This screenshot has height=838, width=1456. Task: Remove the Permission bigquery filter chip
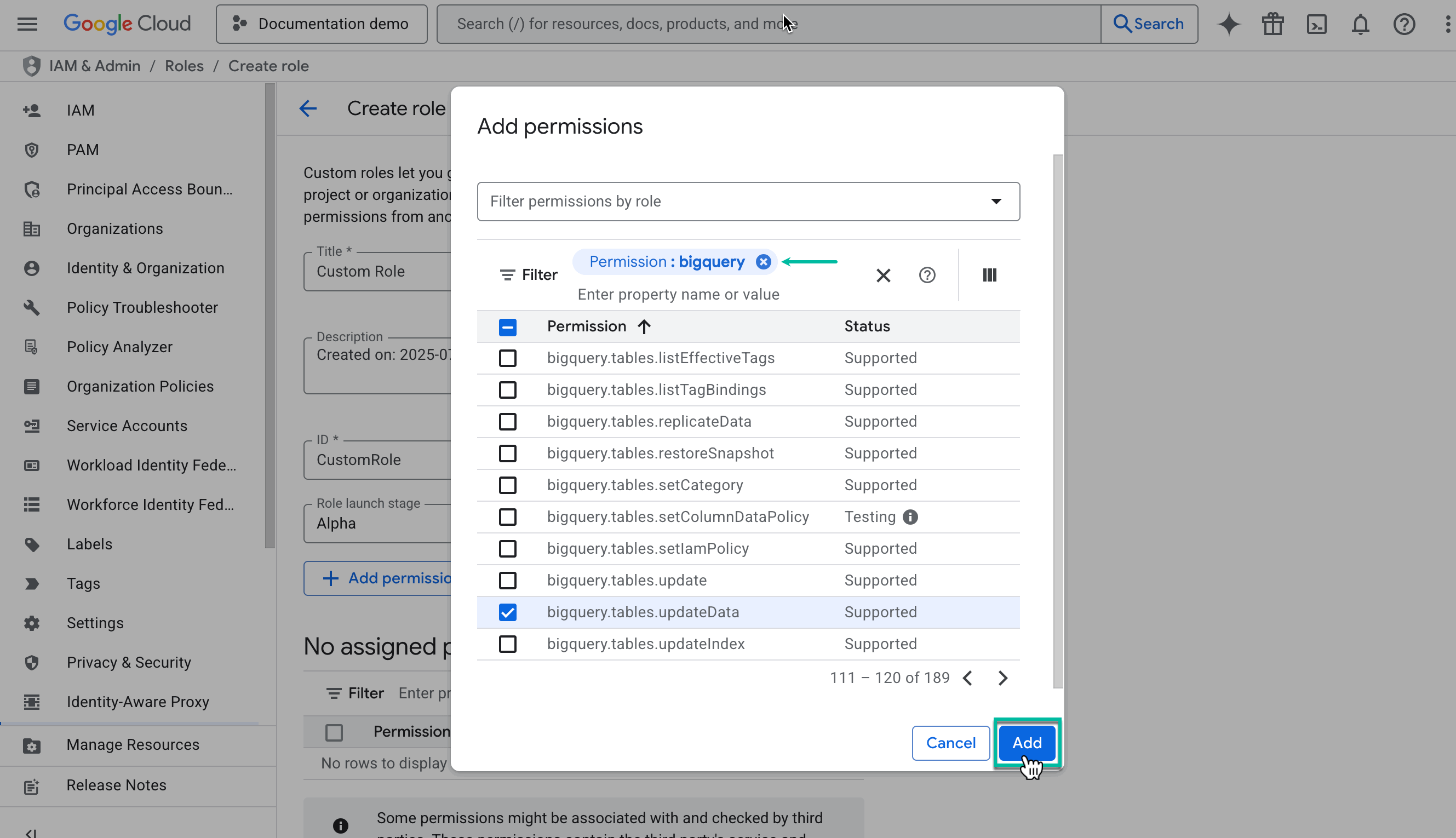tap(763, 261)
